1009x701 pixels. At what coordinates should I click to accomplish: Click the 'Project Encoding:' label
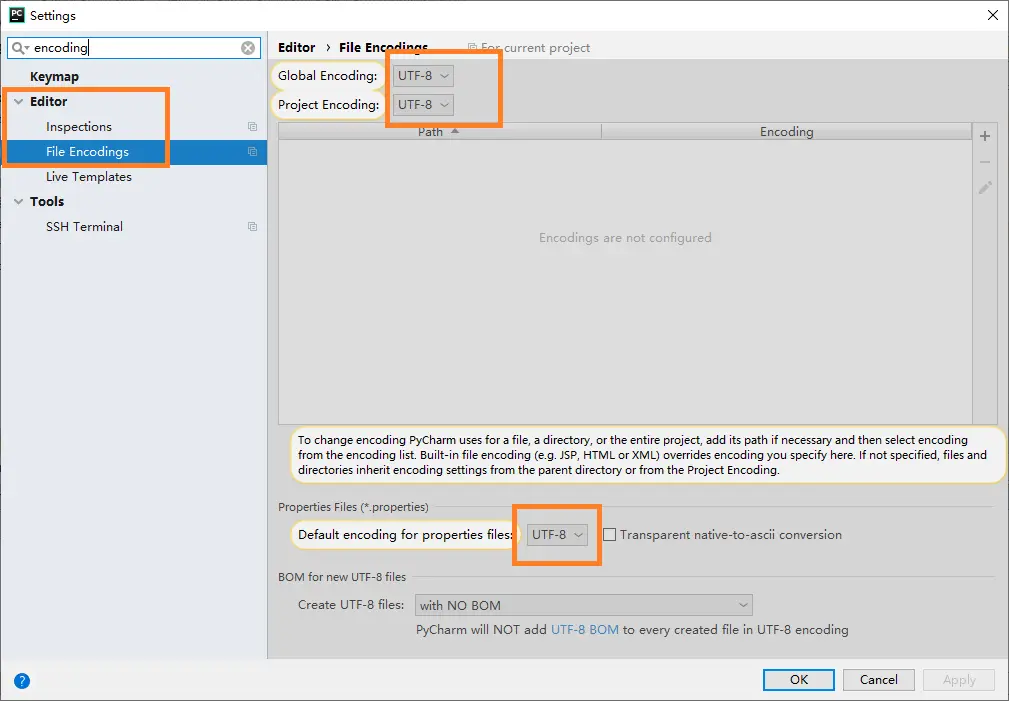328,105
